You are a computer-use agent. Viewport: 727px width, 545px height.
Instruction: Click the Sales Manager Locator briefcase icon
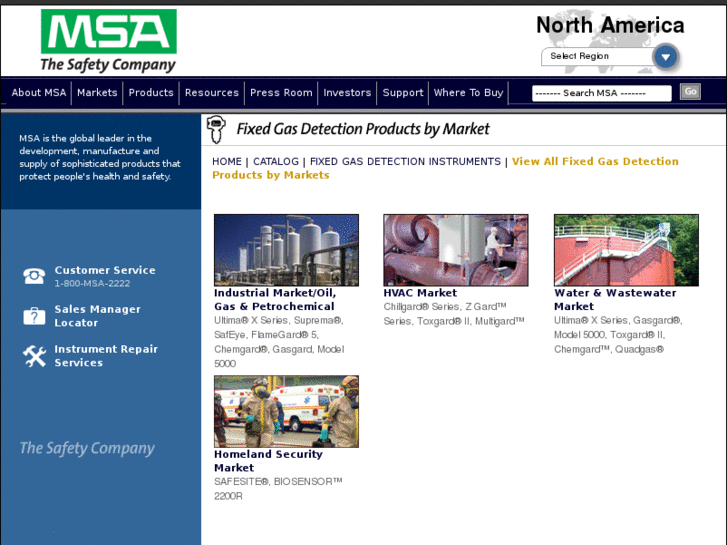34,316
